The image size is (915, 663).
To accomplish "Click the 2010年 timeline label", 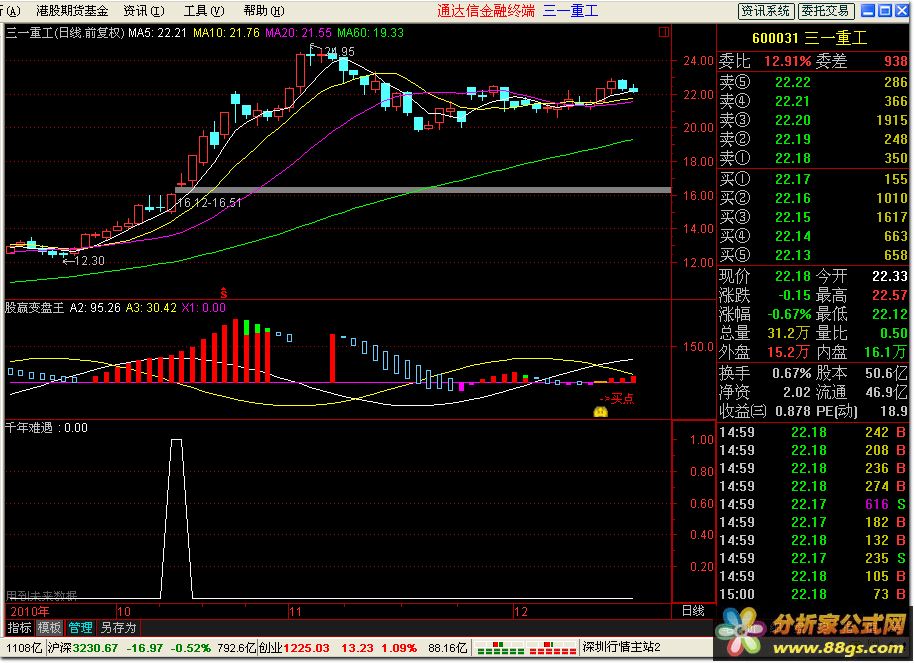I will point(30,612).
